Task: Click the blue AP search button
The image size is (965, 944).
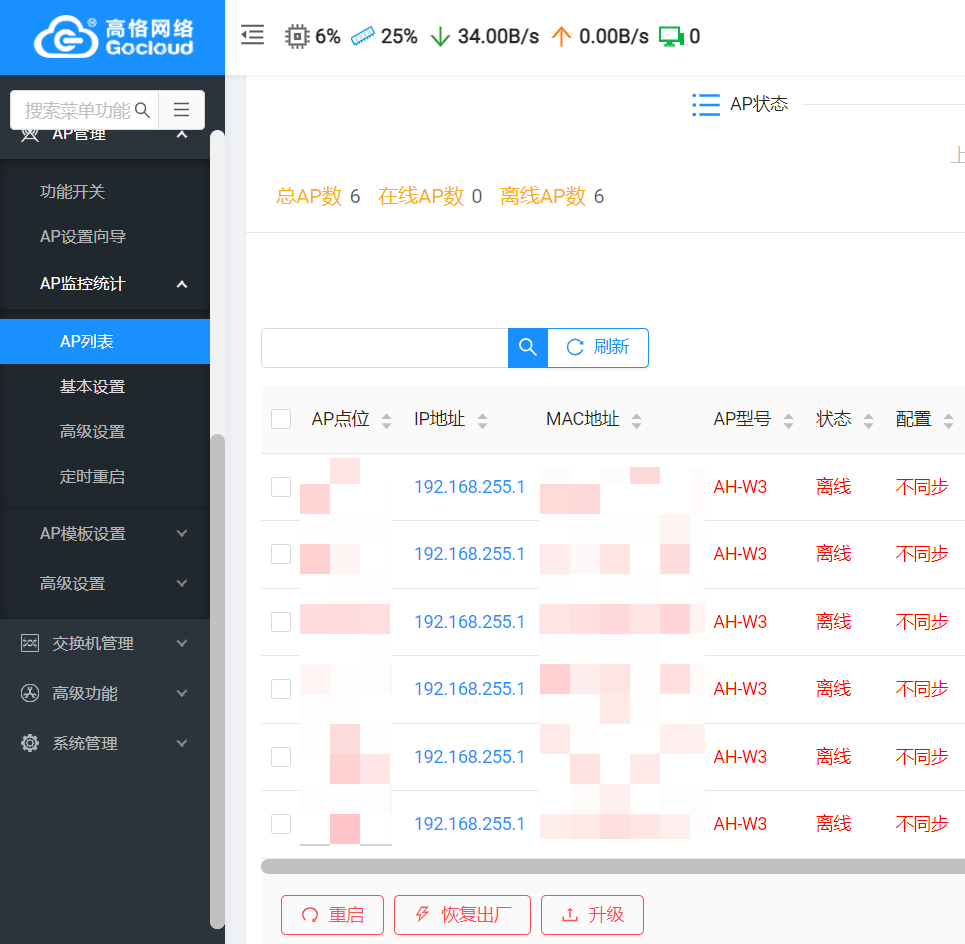Action: click(x=527, y=347)
